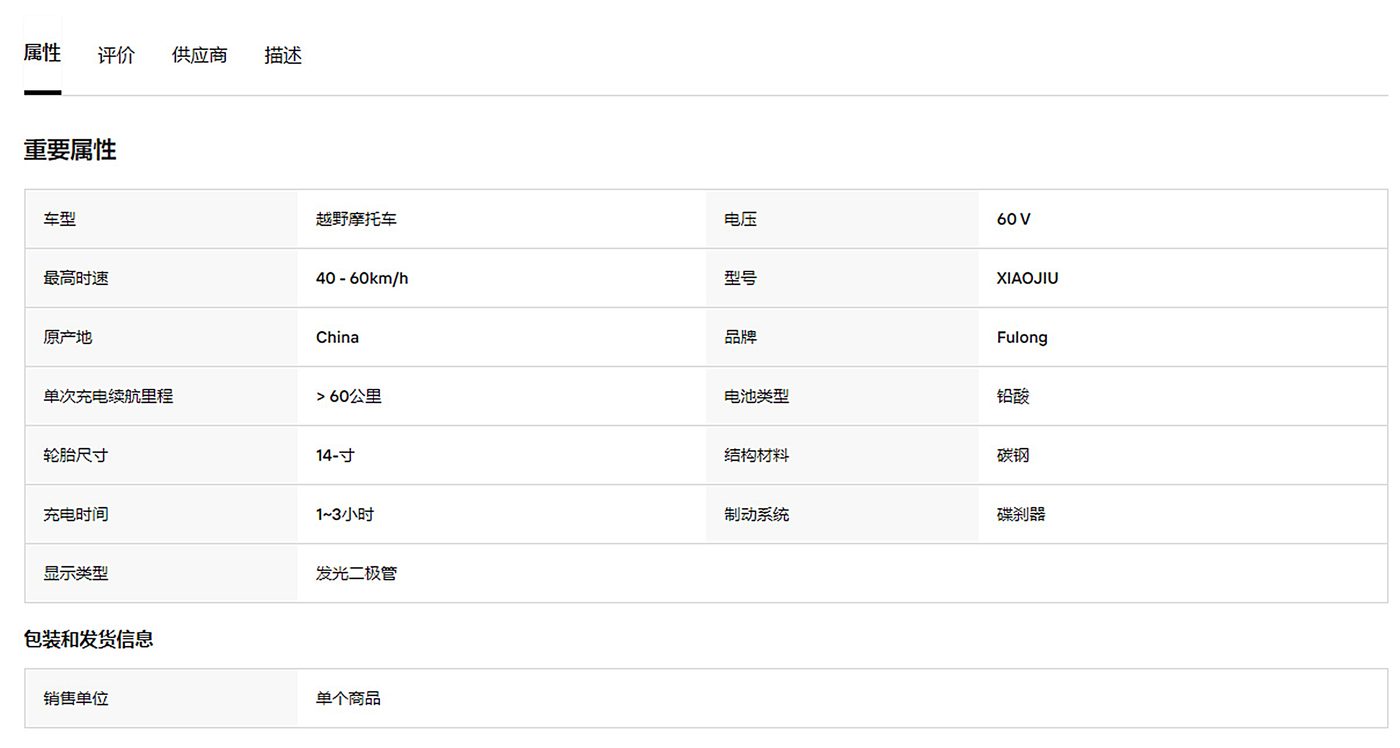Select the 60 V value

pos(1013,219)
